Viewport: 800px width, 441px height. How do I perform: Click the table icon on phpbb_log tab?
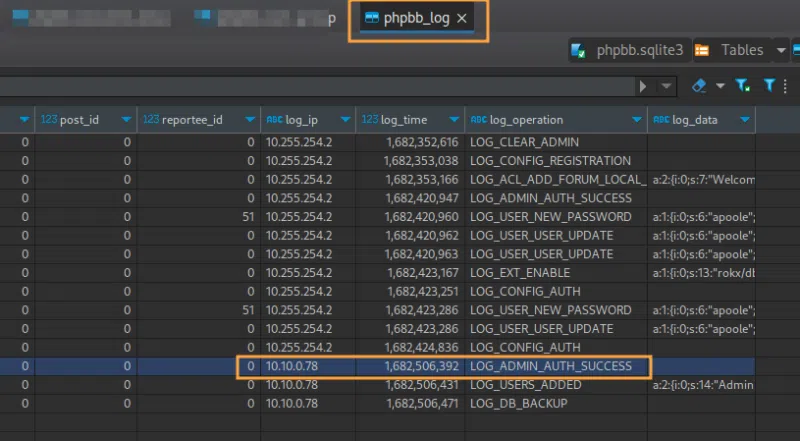[x=371, y=19]
